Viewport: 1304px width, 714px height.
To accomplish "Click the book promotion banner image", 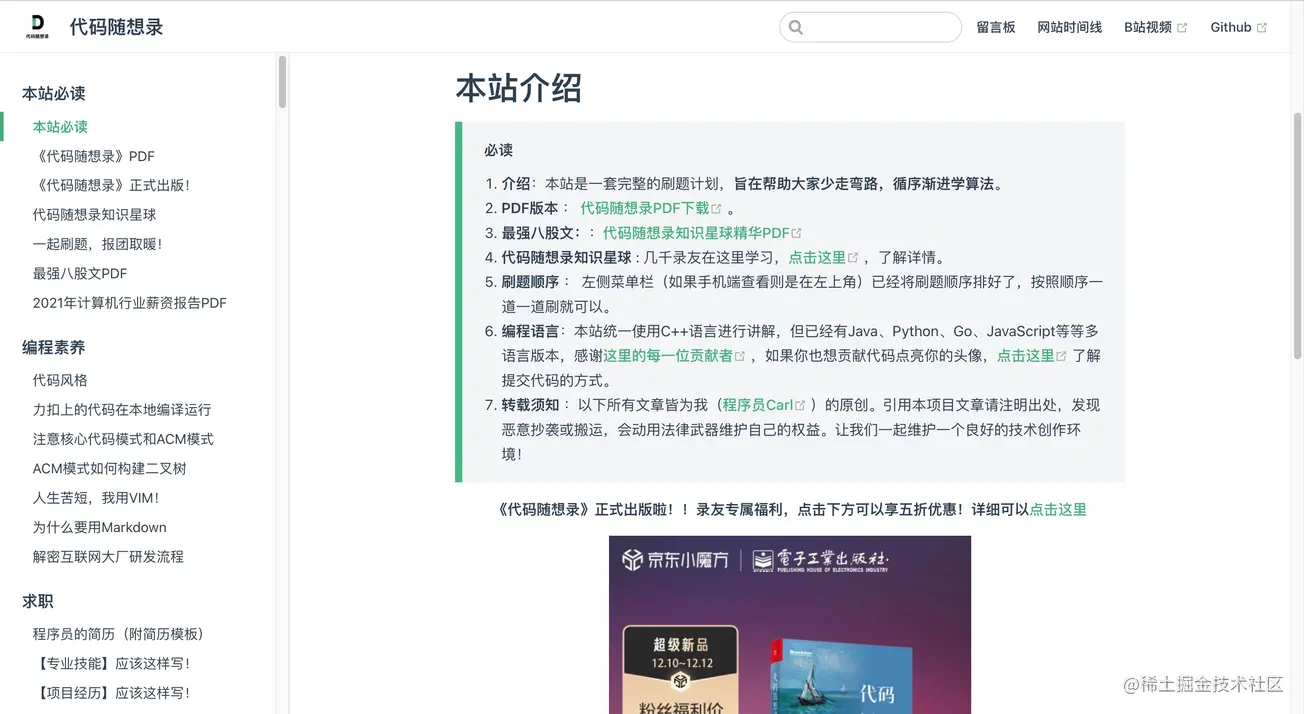I will coord(790,625).
